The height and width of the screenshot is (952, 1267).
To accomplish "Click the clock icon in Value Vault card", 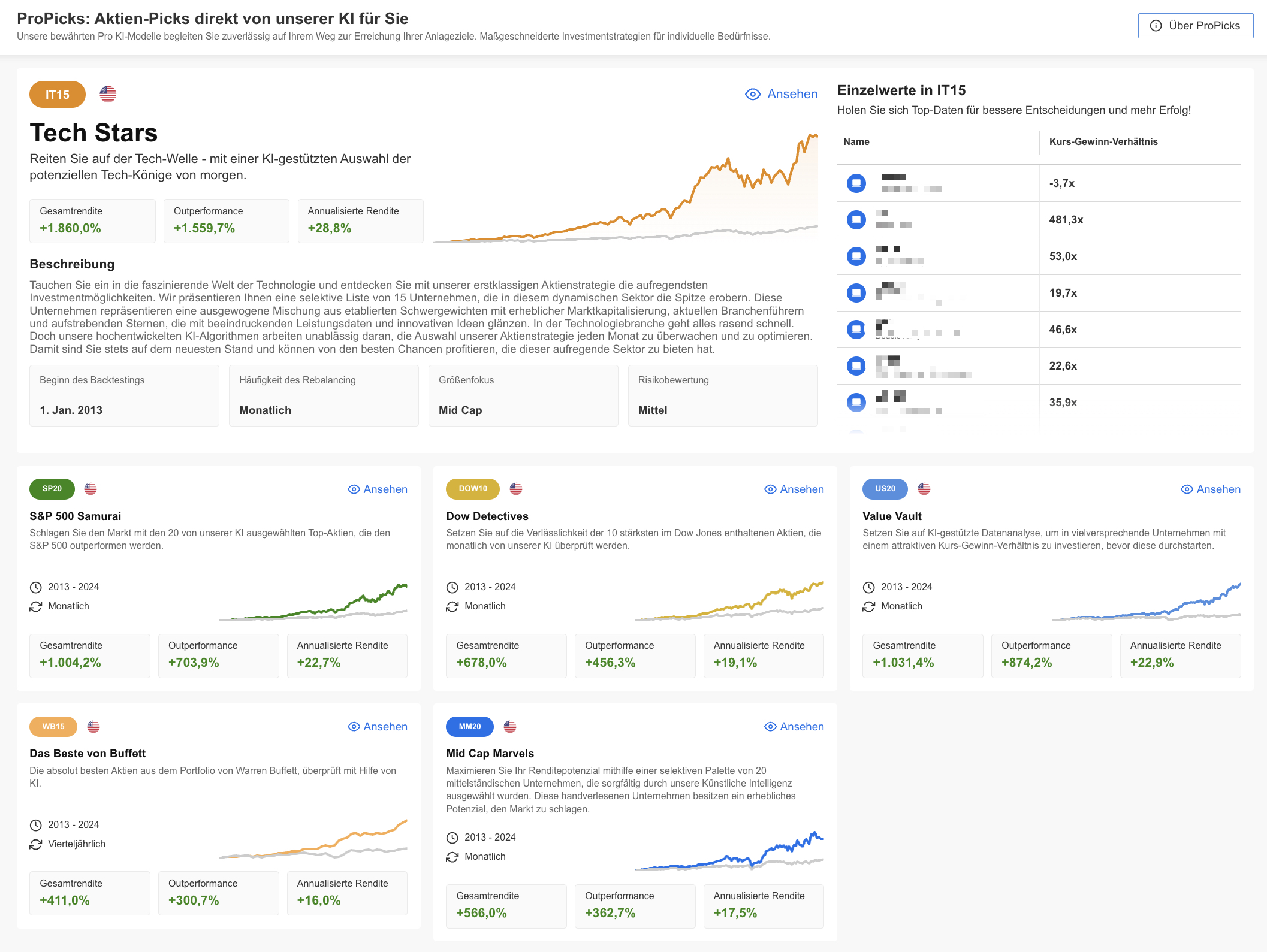I will click(869, 587).
